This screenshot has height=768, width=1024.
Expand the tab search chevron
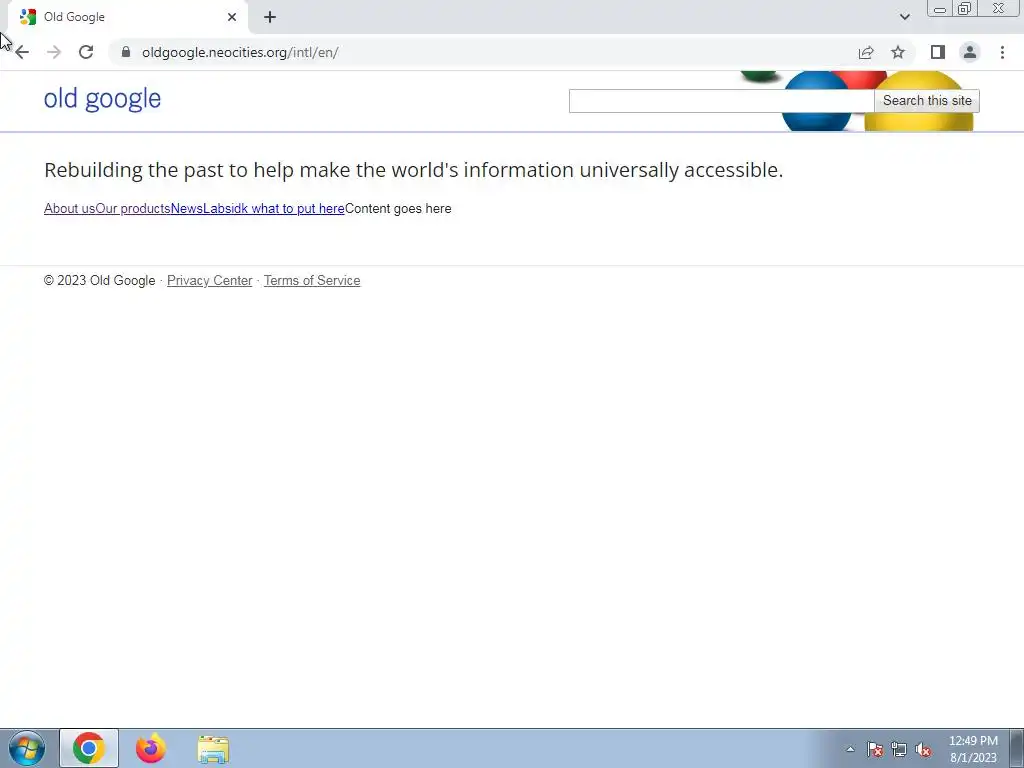[904, 17]
